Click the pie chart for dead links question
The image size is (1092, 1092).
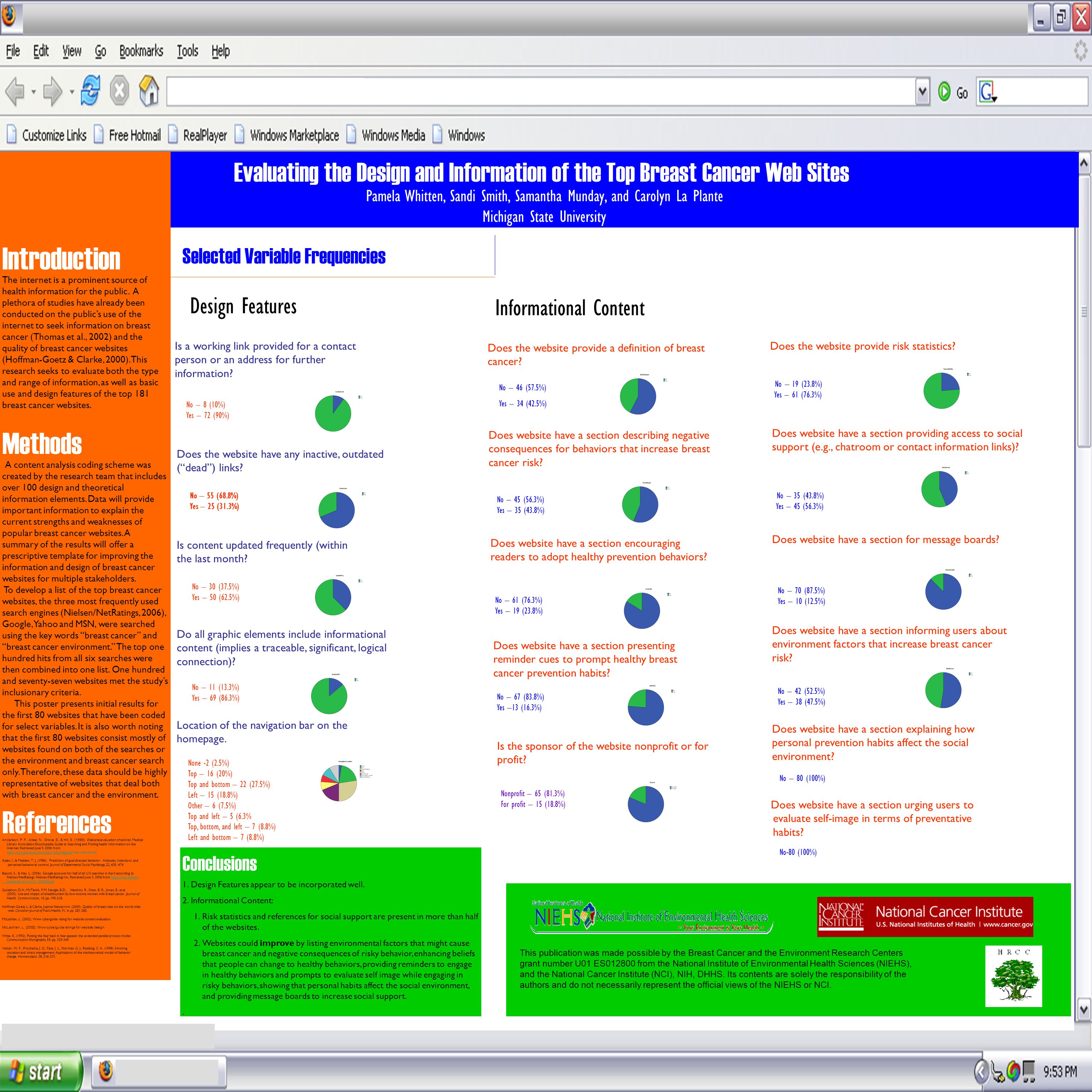click(x=337, y=510)
